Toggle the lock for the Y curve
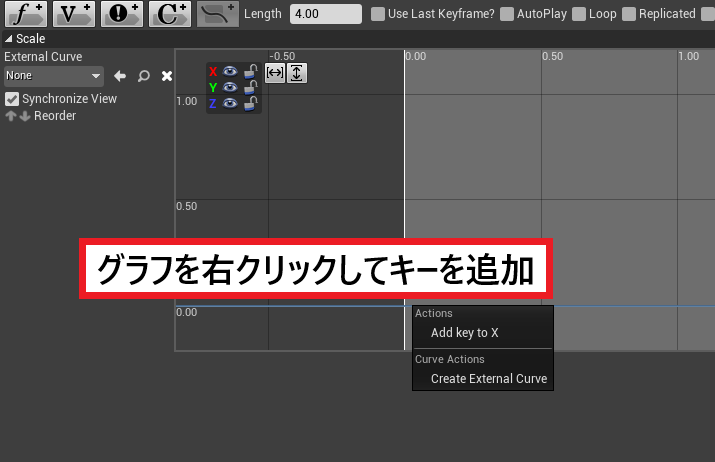The image size is (715, 462). tap(250, 87)
